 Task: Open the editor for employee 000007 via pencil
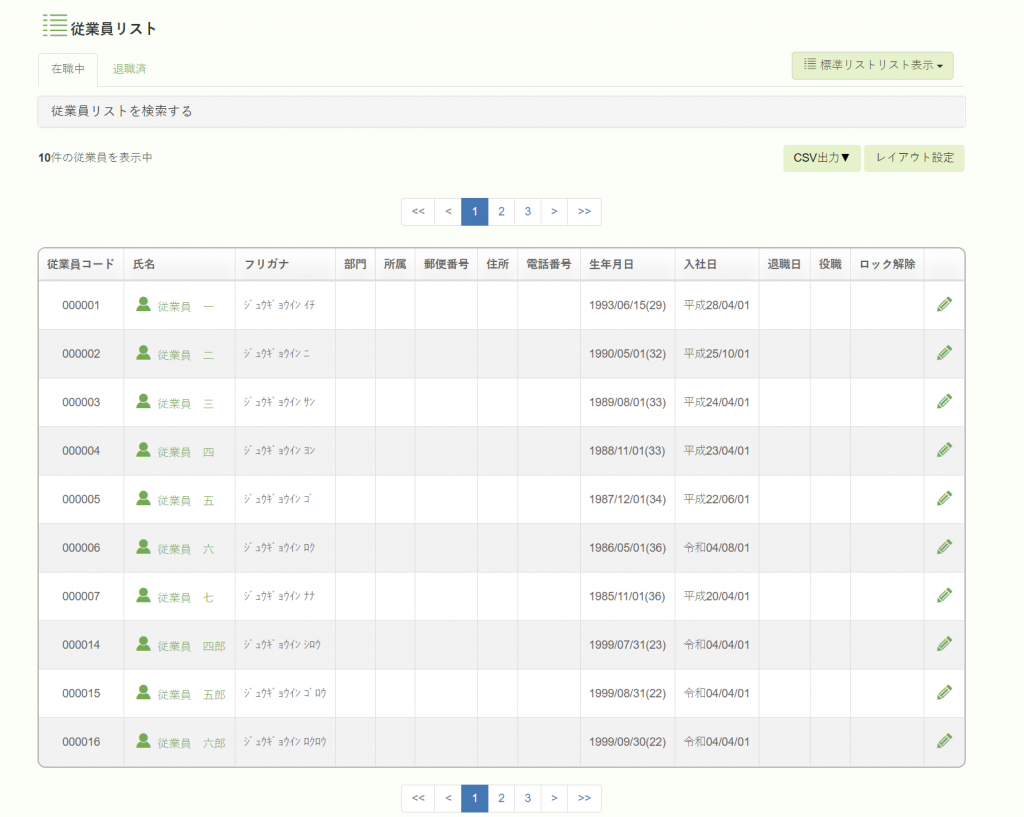[944, 596]
